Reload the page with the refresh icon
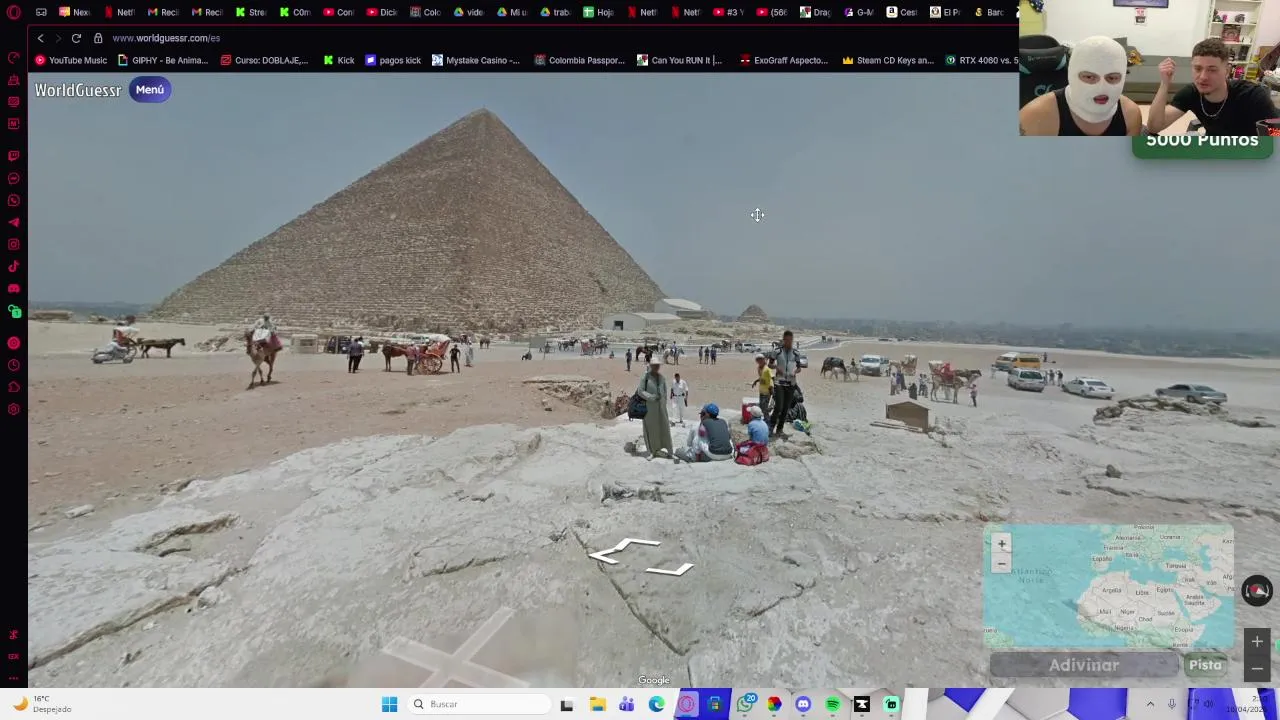 [x=76, y=38]
